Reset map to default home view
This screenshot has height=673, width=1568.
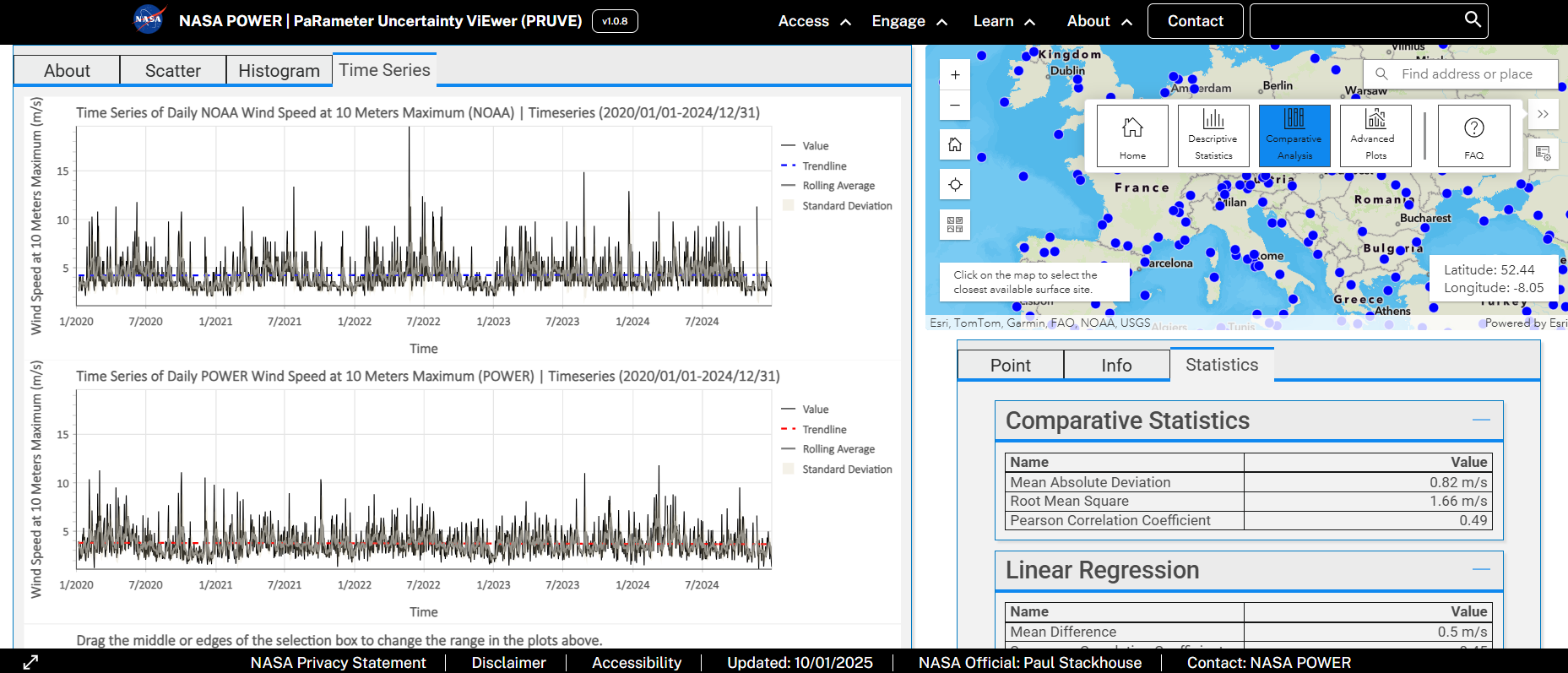(x=955, y=144)
